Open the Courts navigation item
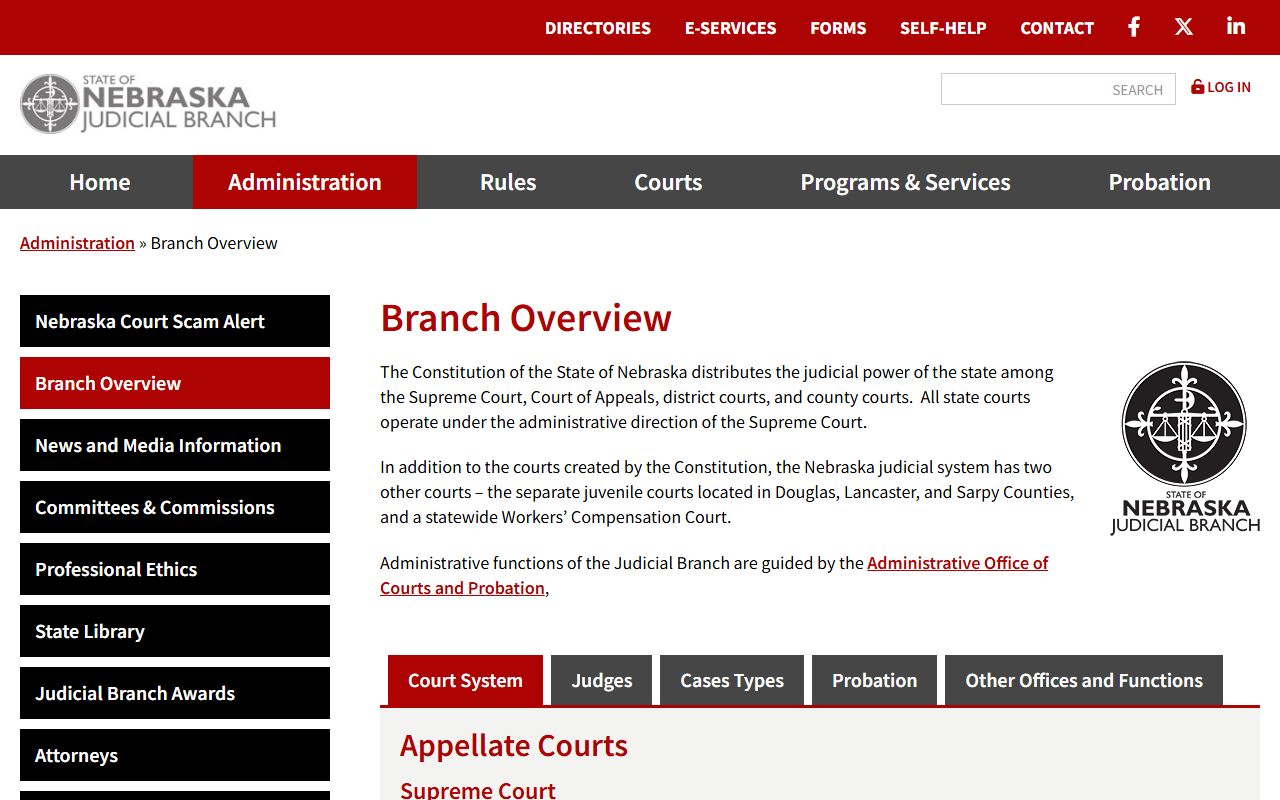Screen dimensions: 1280x800 [668, 182]
